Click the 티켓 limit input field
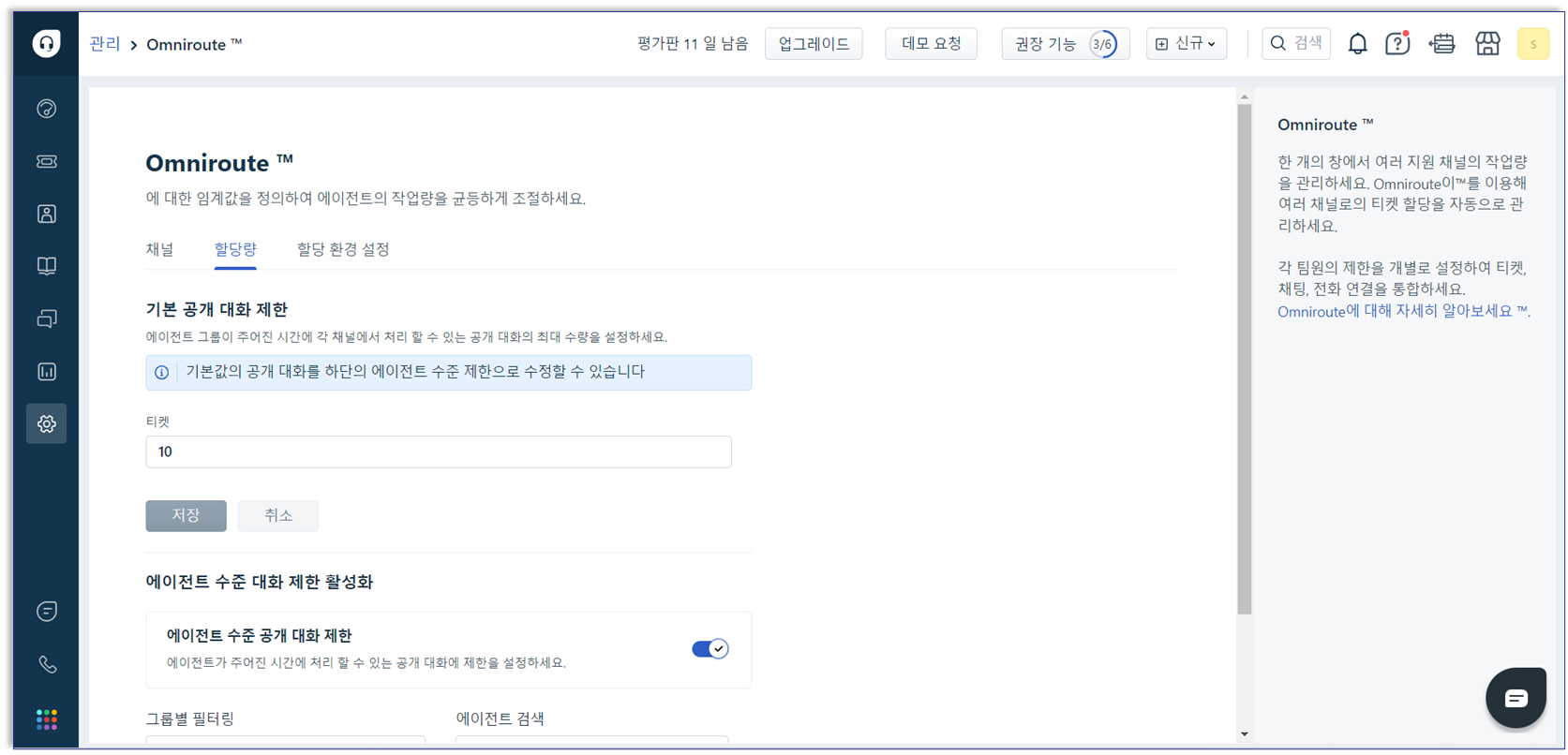Image resolution: width=1568 pixels, height=755 pixels. point(438,452)
